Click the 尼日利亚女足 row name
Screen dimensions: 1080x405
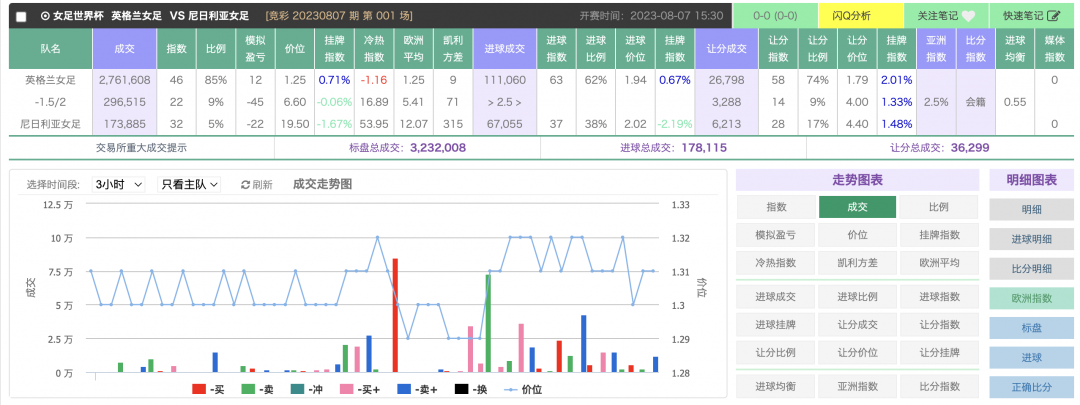coord(51,125)
